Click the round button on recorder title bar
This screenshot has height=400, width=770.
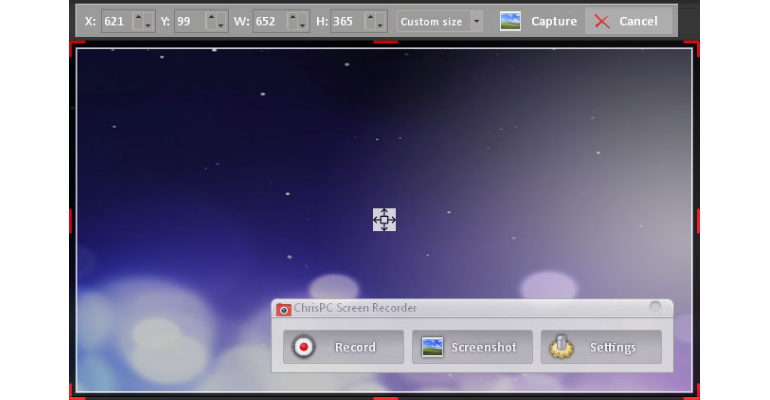click(655, 307)
